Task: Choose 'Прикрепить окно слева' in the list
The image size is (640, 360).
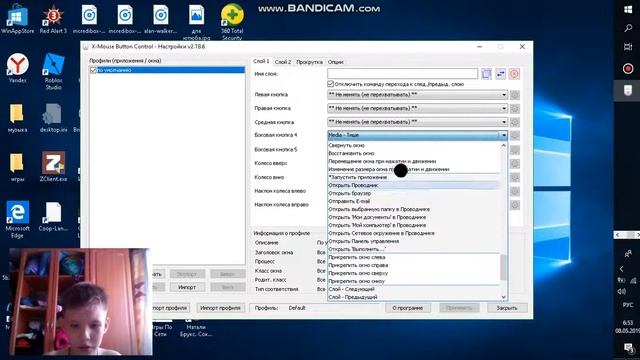Action: click(413, 258)
